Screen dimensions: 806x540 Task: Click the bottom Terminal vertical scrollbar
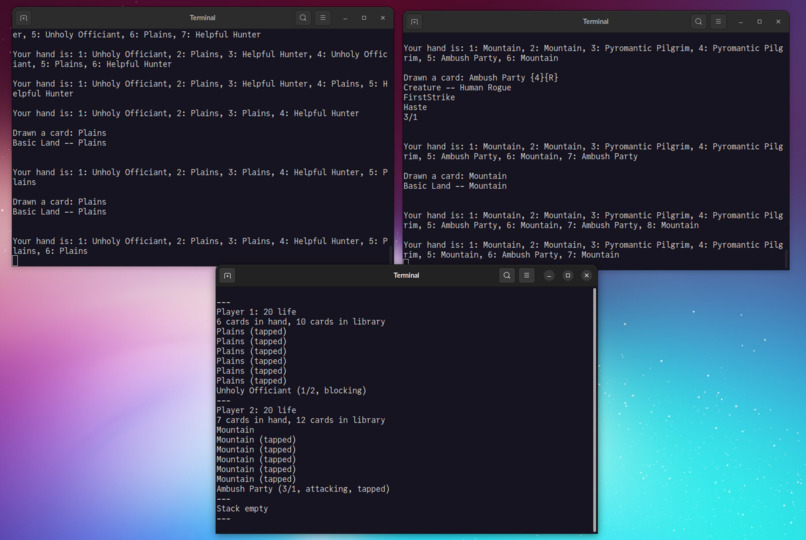(595, 409)
